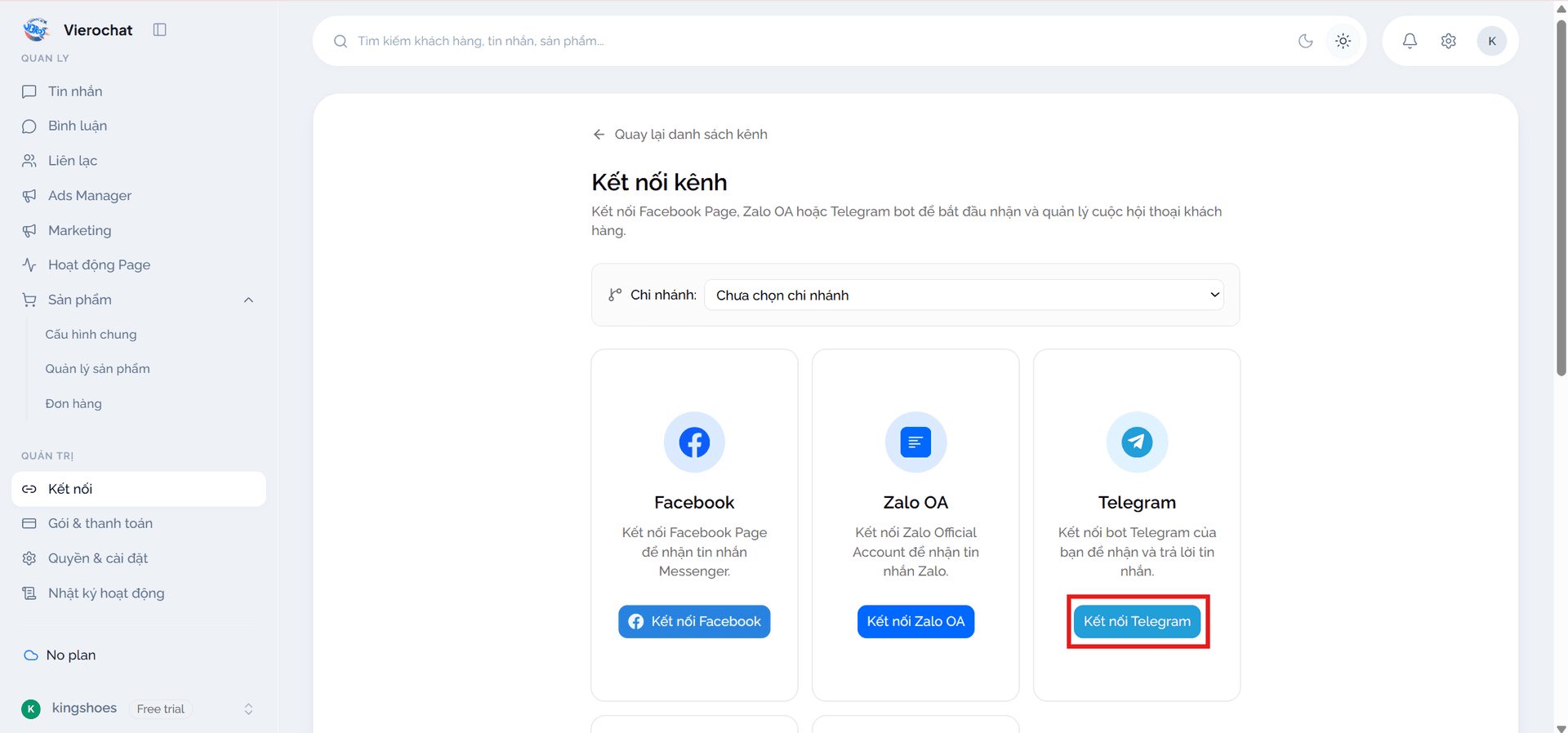Go to Tin nhắn in sidebar
This screenshot has width=1568, height=733.
139,91
